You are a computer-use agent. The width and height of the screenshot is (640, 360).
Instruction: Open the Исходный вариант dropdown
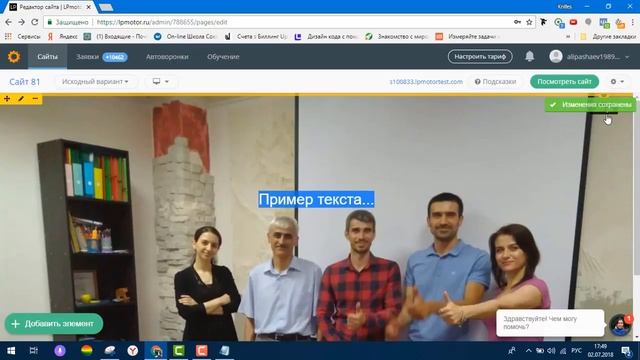click(x=95, y=82)
